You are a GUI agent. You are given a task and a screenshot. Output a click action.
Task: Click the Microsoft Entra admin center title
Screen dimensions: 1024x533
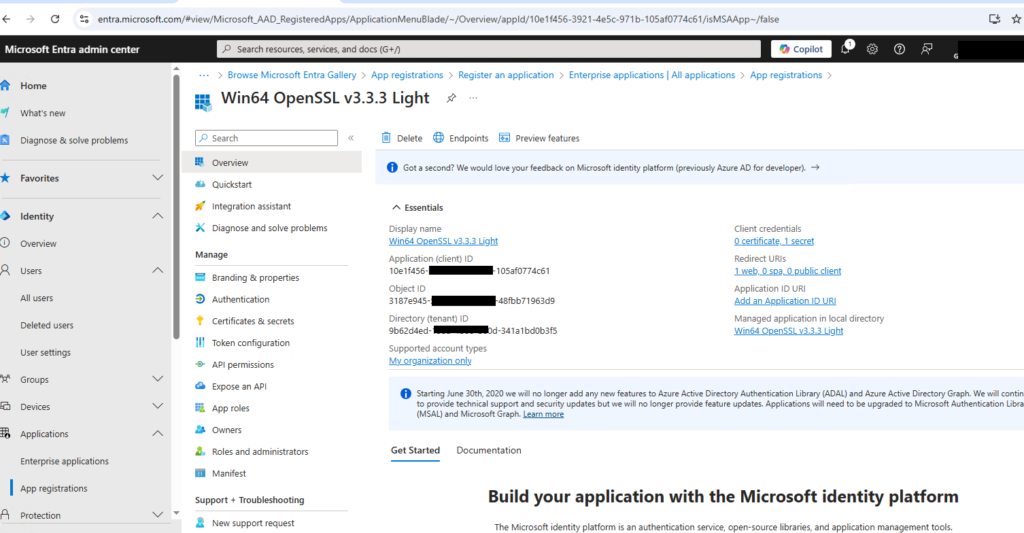(x=72, y=49)
